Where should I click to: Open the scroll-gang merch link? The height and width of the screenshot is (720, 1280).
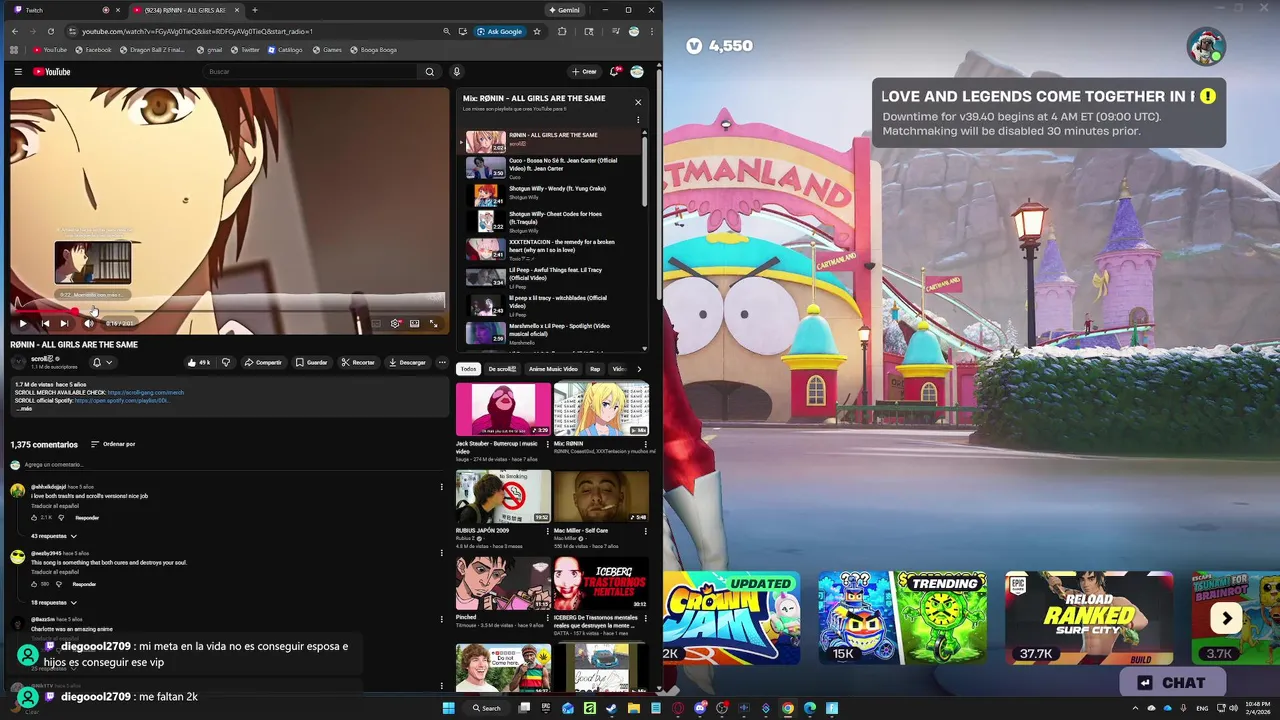146,392
